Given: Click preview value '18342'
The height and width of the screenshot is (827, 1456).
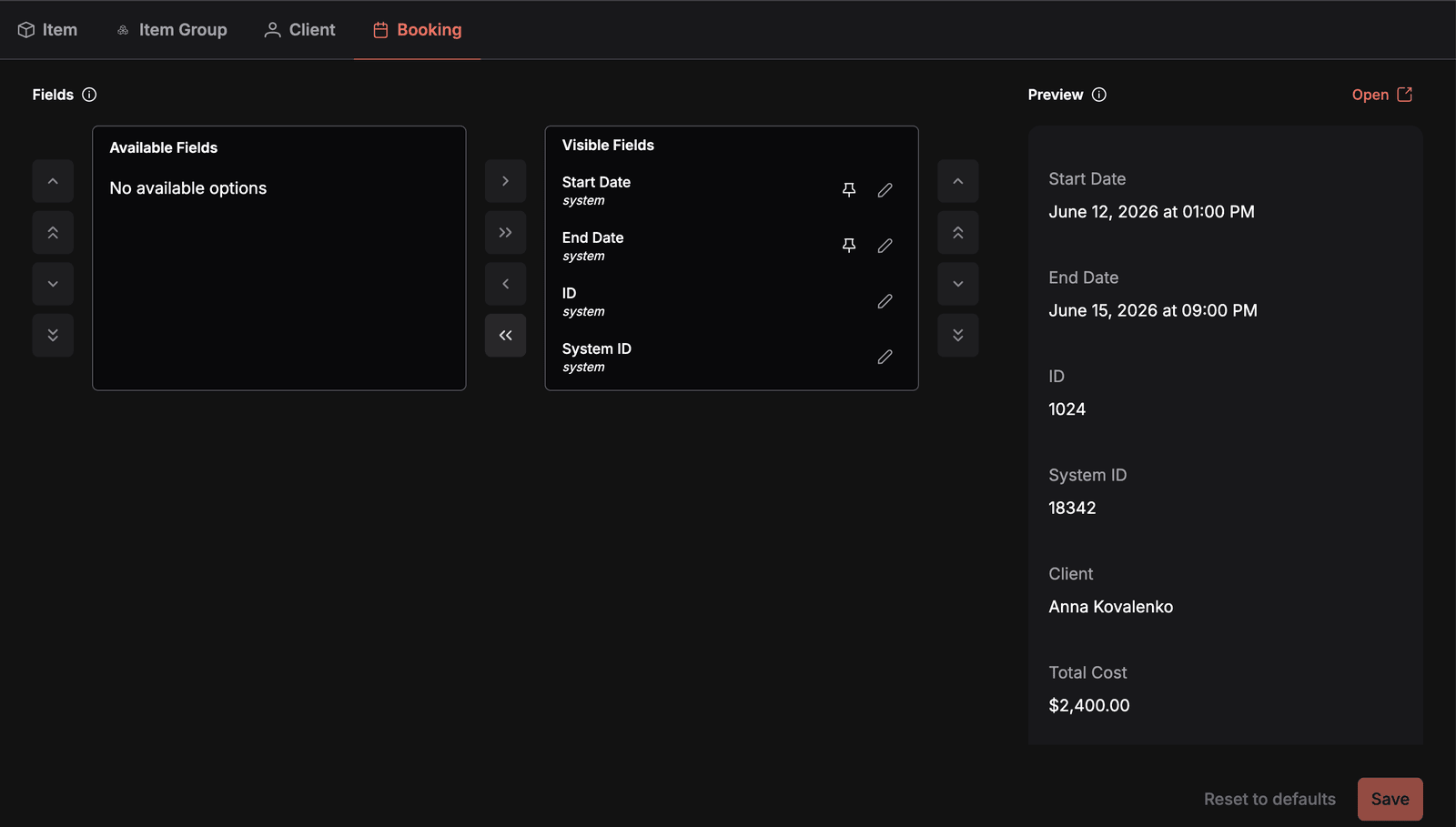Looking at the screenshot, I should pos(1072,508).
